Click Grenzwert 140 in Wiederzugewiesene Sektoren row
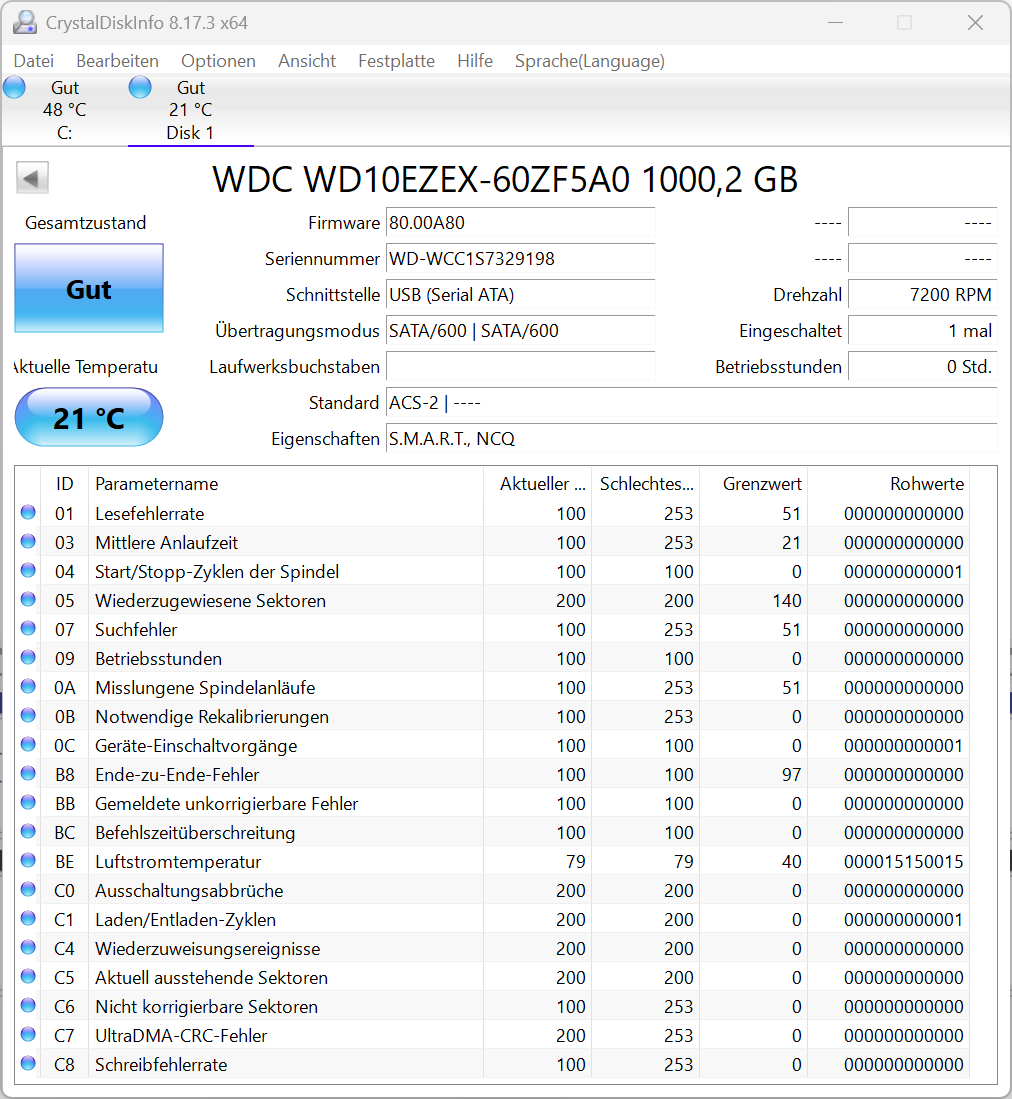 pos(787,601)
